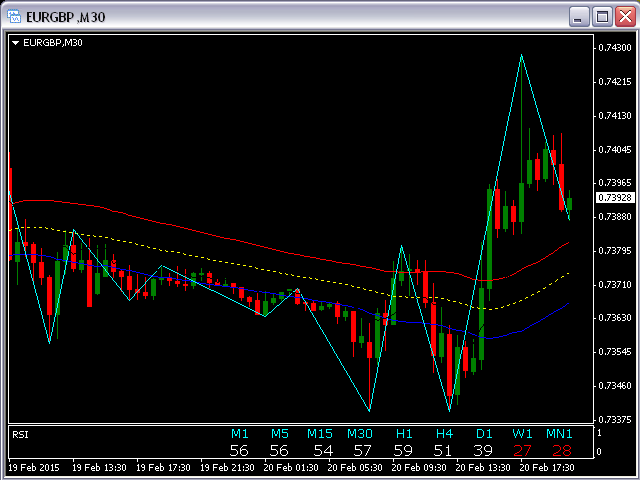The image size is (640, 480).
Task: Click the H1 timeframe label
Action: (404, 433)
